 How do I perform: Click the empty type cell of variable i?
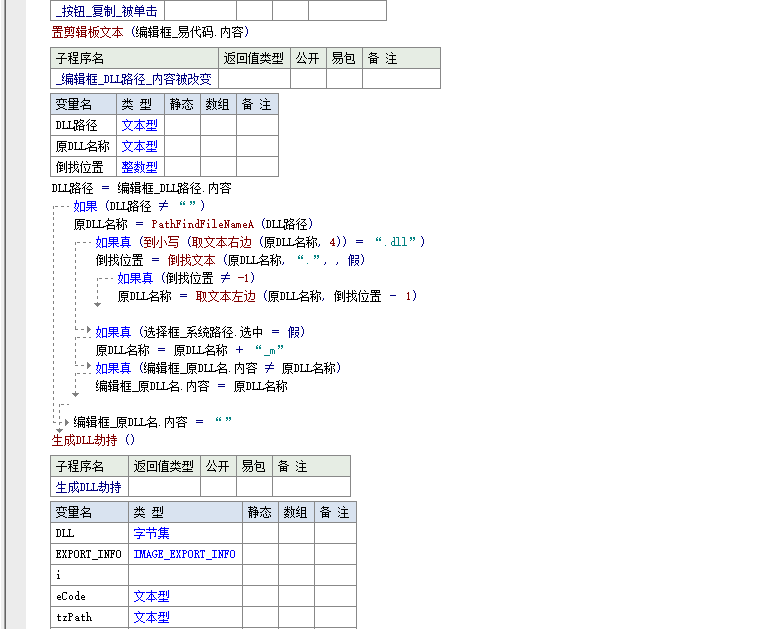[x=185, y=575]
